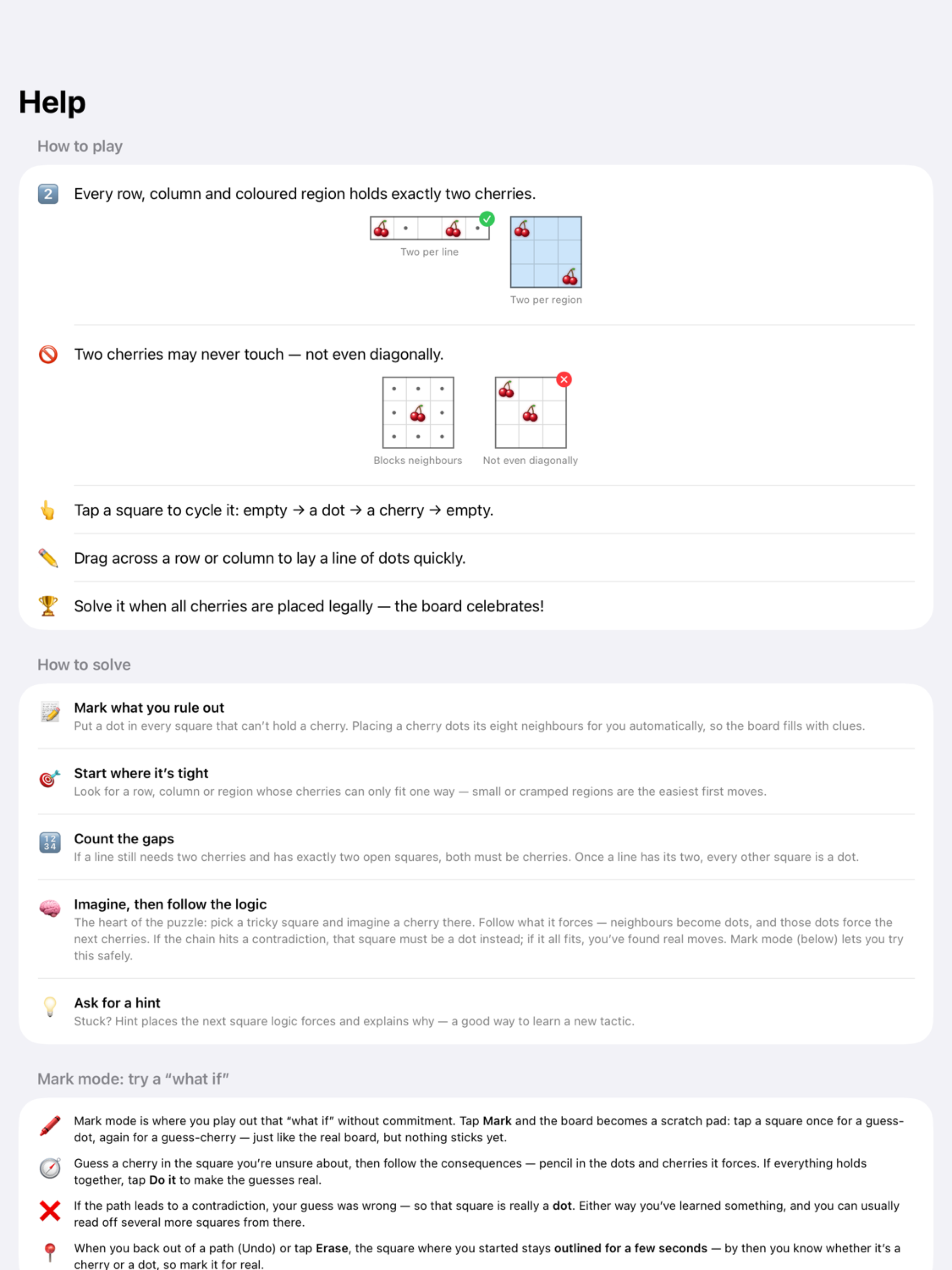Tap the Ask for a hint heading
Screen dimensions: 952x1270
tap(117, 1003)
